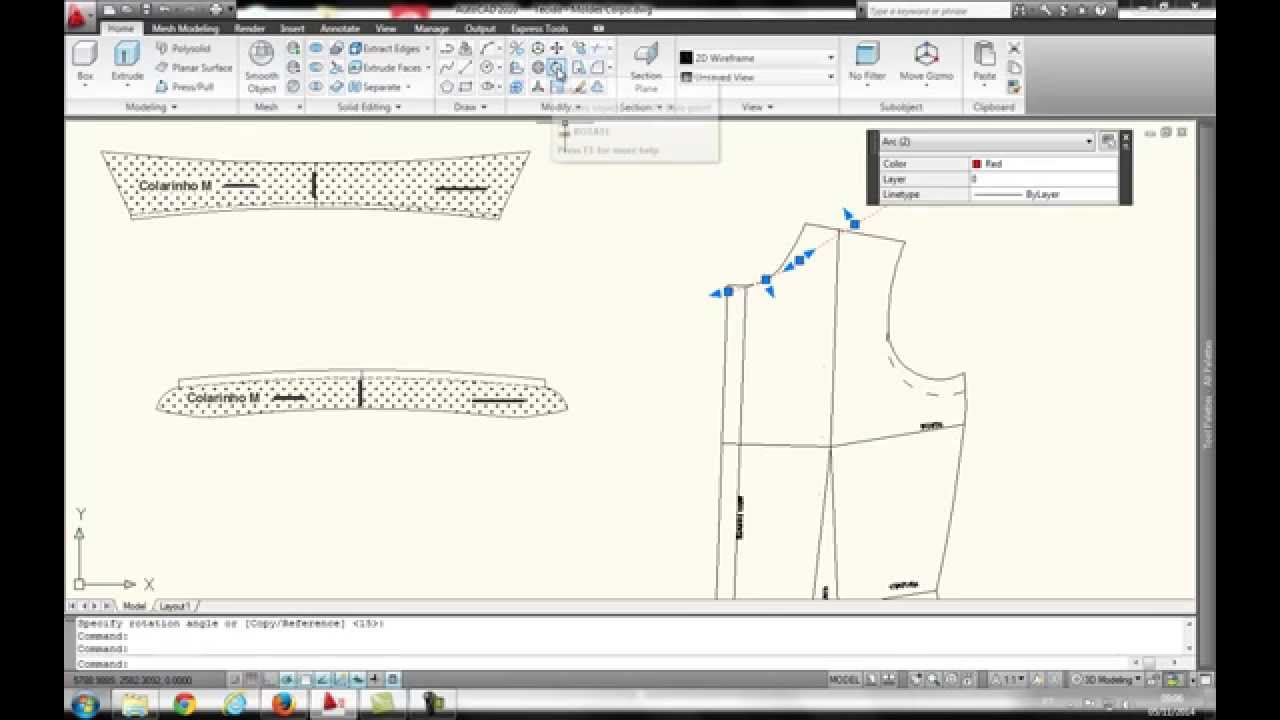Toggle the MODEL space status button

click(x=844, y=680)
